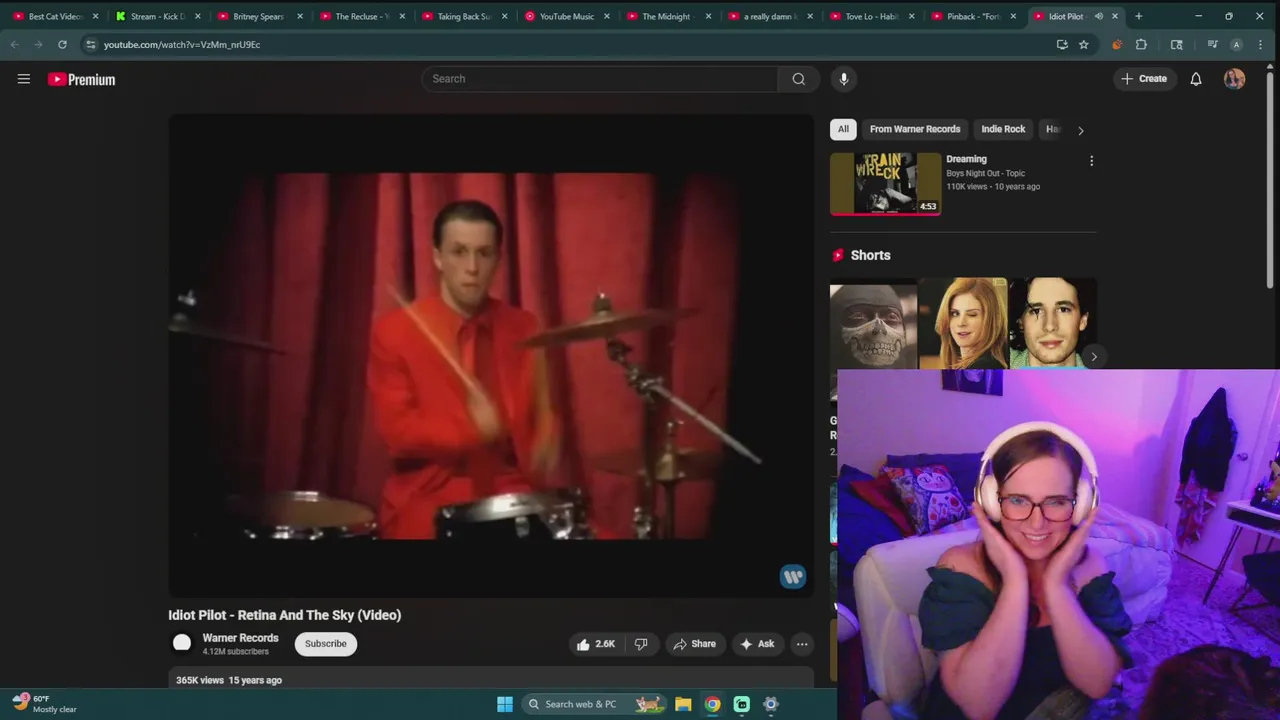1280x720 pixels.
Task: Open Boys Night Out - Topic channel link
Action: click(986, 173)
